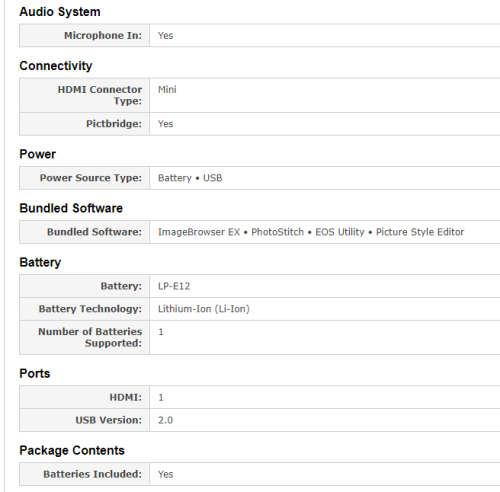
Task: Click the Audio System section heading
Action: [x=60, y=12]
